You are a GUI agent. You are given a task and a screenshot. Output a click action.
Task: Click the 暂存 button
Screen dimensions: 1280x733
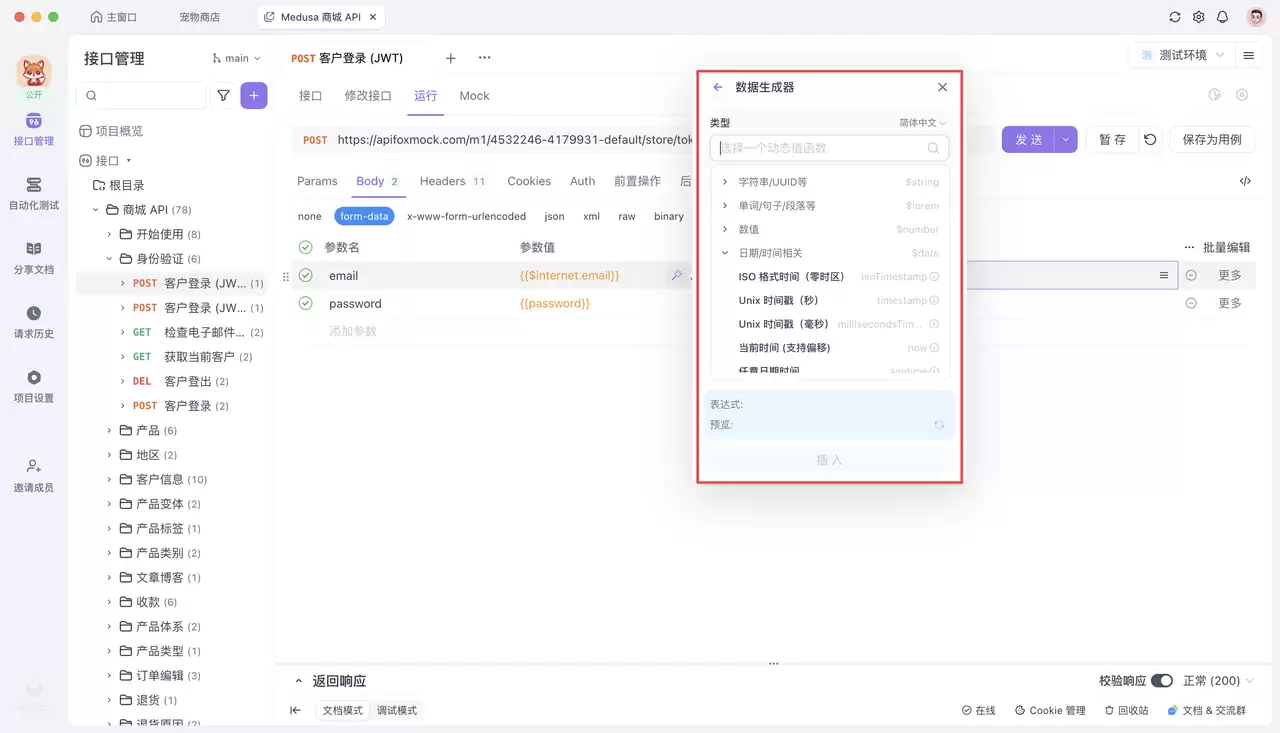point(1112,140)
